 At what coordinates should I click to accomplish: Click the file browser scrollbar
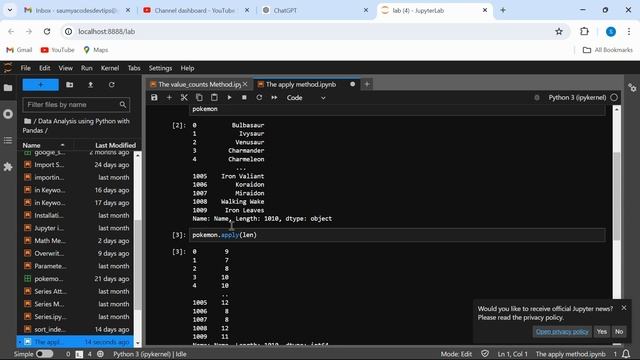(138, 265)
